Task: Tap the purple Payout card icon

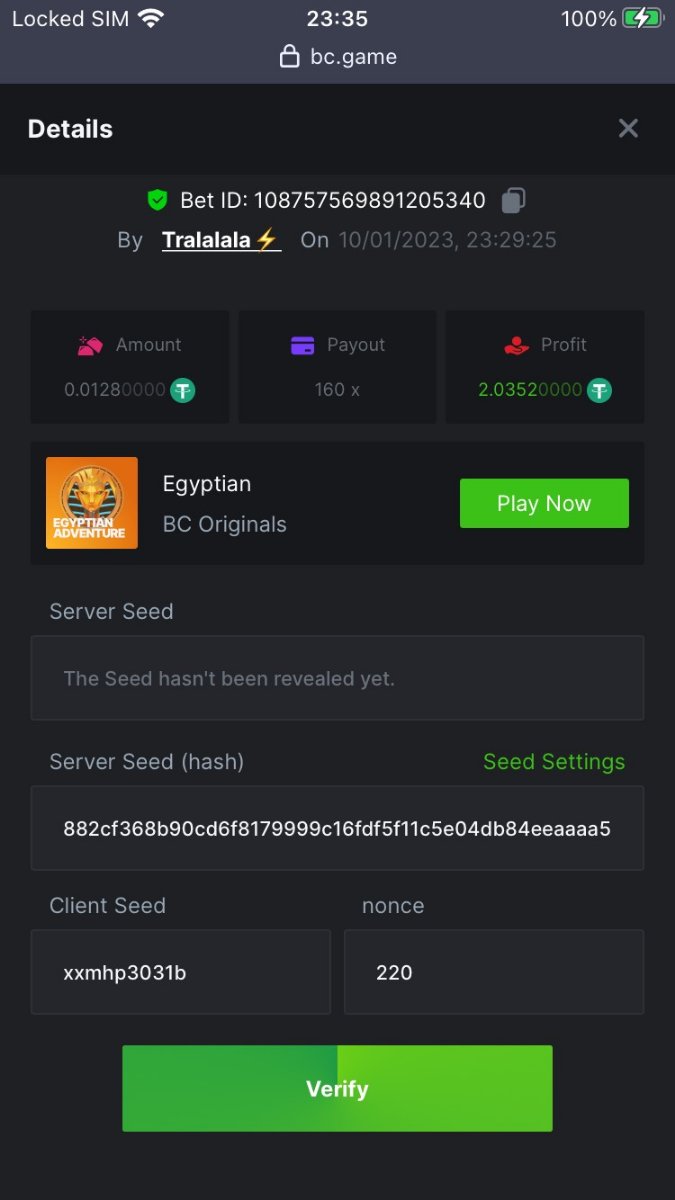Action: click(302, 345)
